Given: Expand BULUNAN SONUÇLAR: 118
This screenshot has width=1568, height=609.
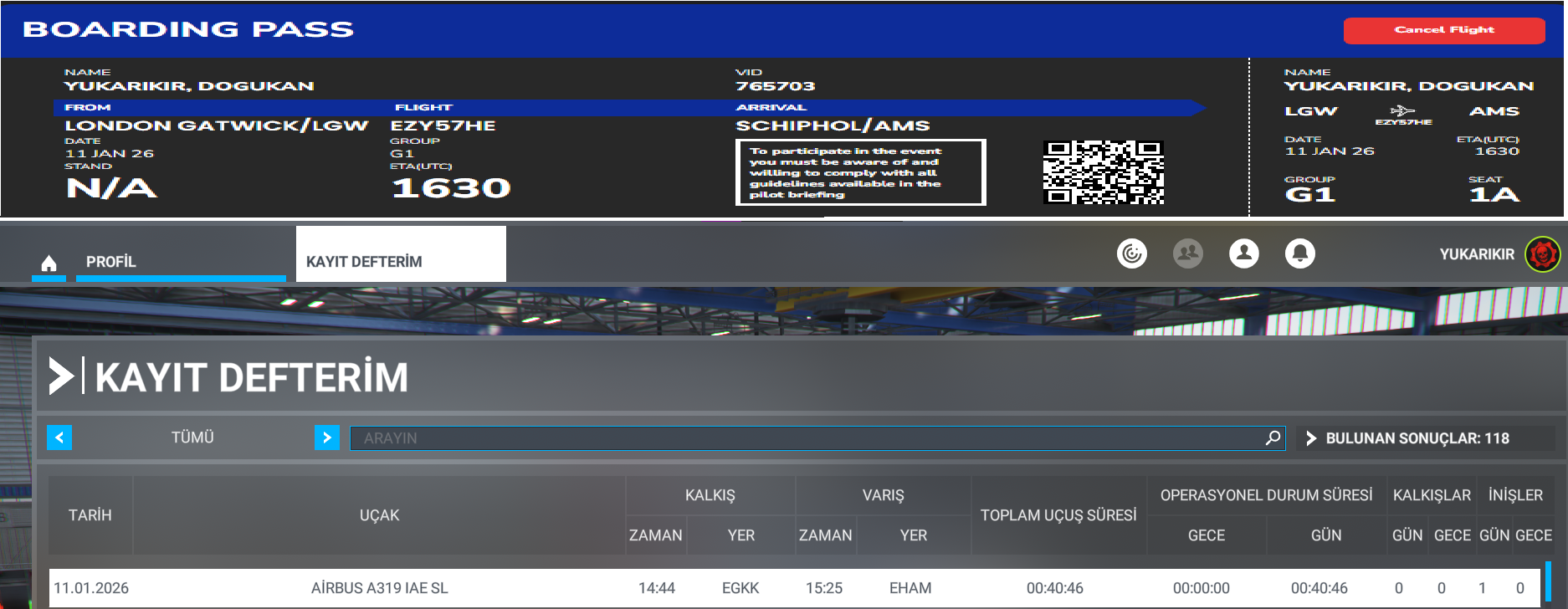Looking at the screenshot, I should click(x=1426, y=438).
